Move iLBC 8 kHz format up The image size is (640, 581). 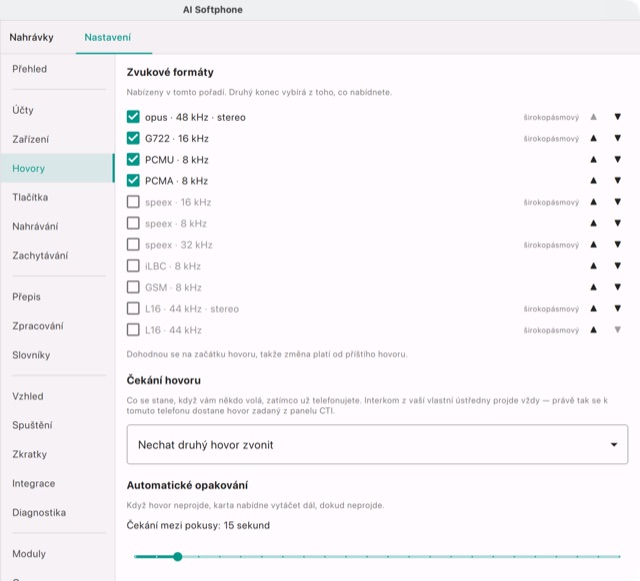[x=593, y=266]
